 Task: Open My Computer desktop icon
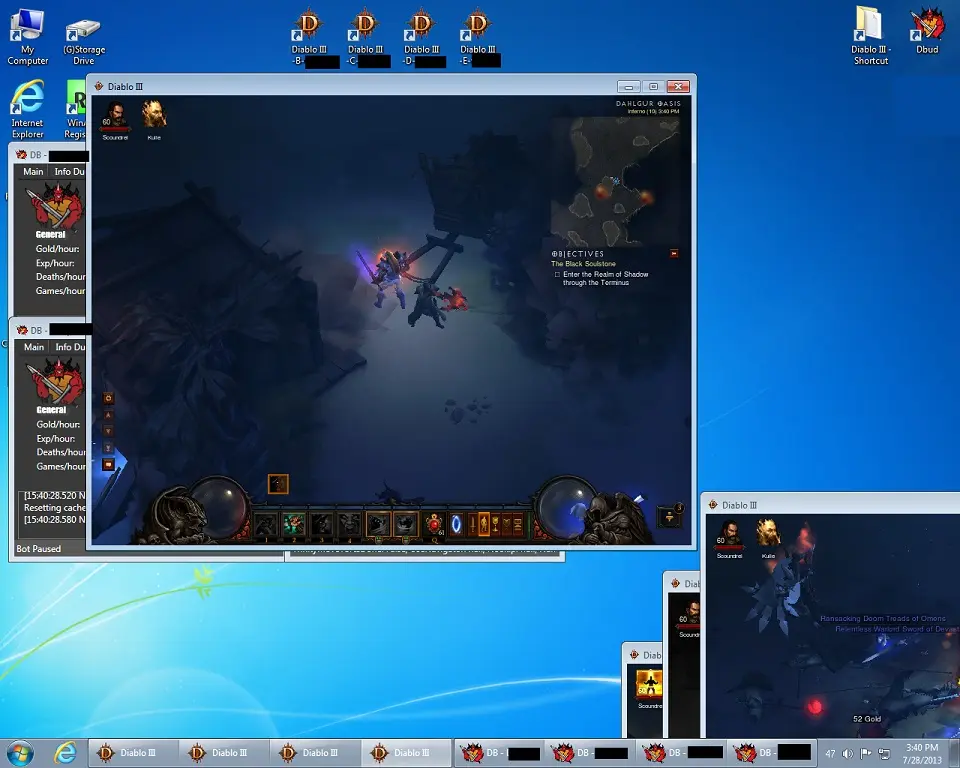28,37
